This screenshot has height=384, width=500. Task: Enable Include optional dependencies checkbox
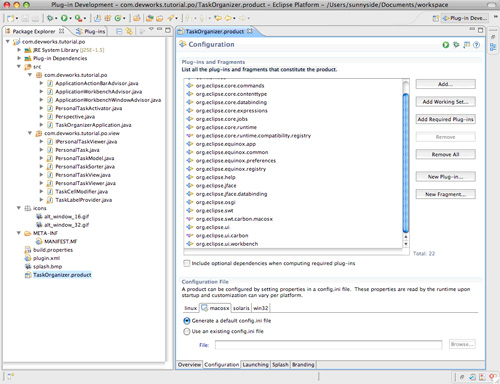pyautogui.click(x=187, y=263)
